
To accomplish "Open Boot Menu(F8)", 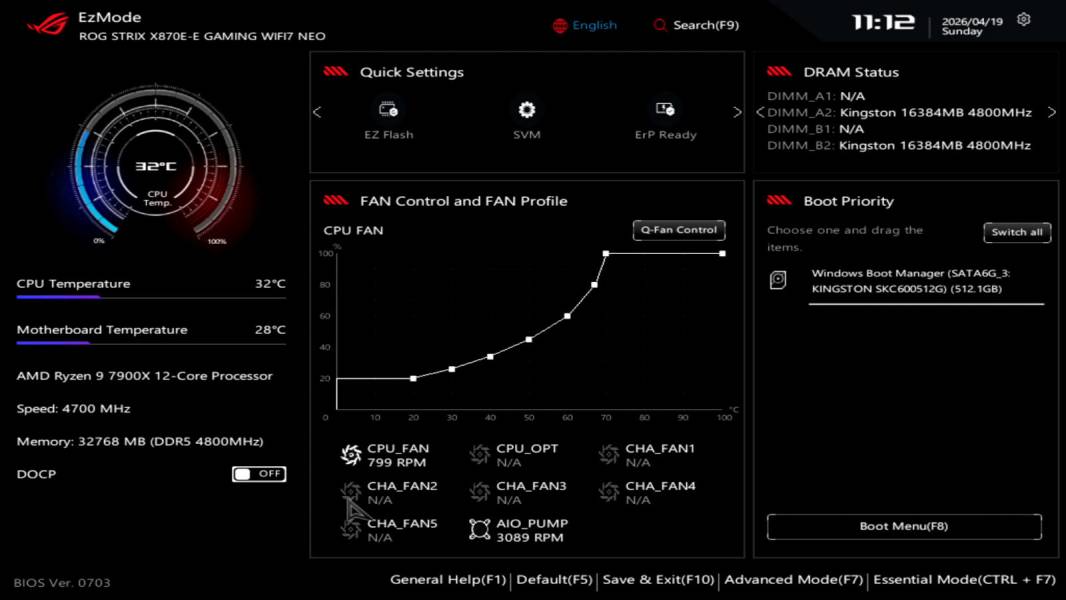I will coord(904,526).
